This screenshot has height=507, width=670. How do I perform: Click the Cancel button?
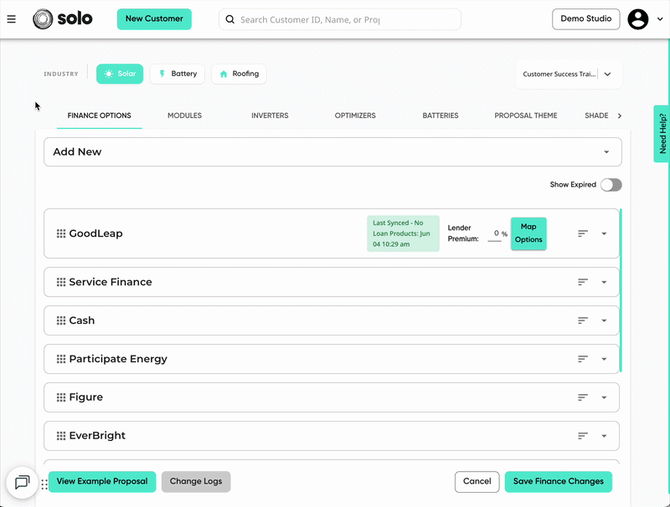pos(477,482)
